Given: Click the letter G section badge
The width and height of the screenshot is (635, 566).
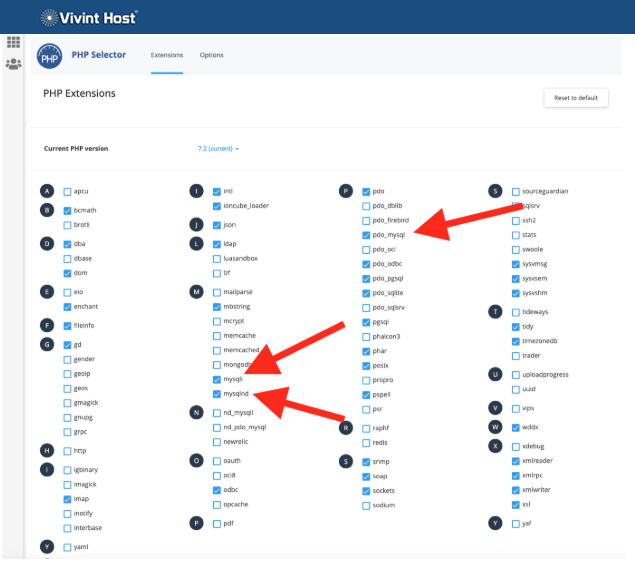Looking at the screenshot, I should (x=47, y=345).
